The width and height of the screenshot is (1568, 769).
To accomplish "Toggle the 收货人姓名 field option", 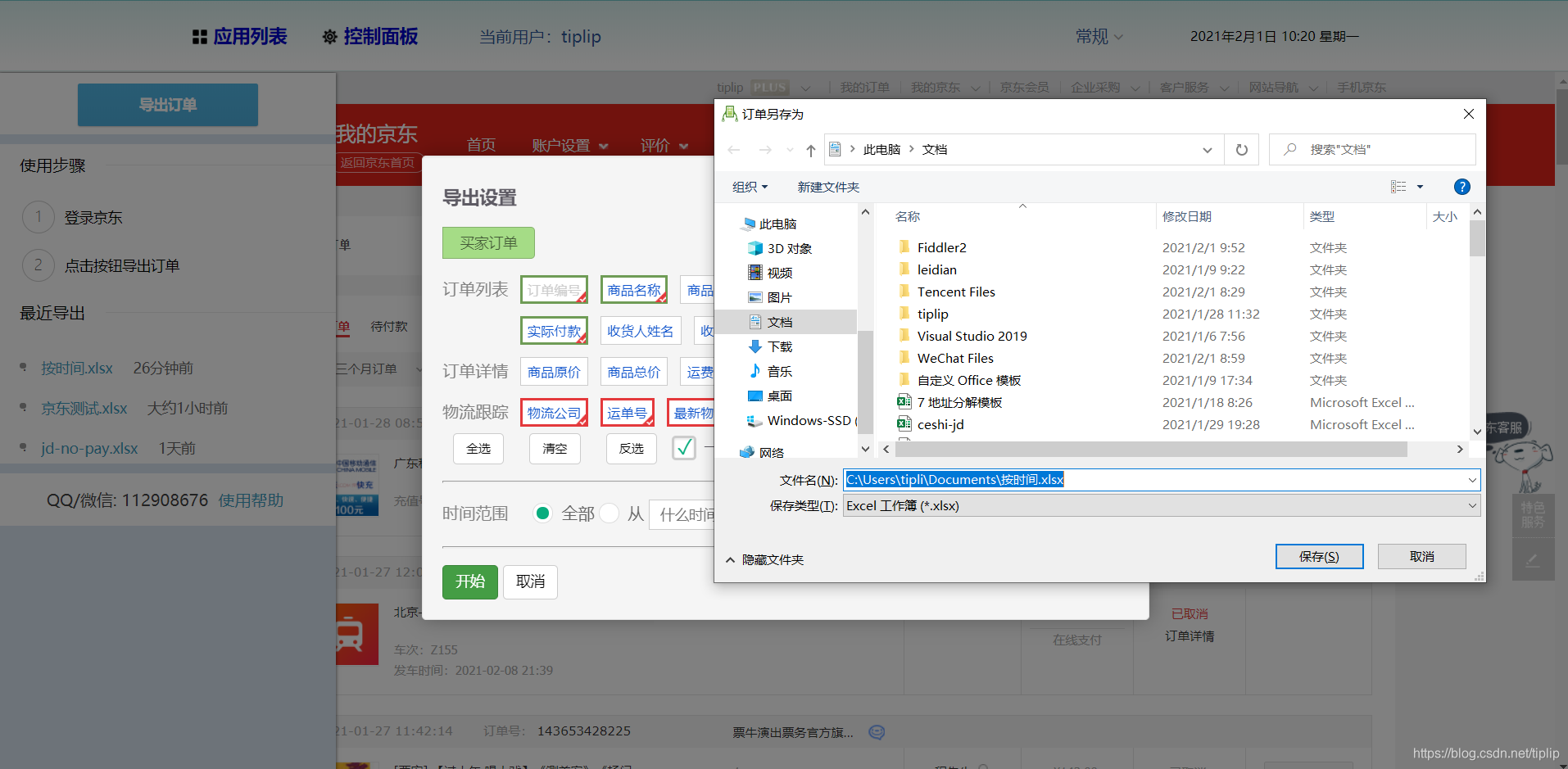I will [641, 331].
